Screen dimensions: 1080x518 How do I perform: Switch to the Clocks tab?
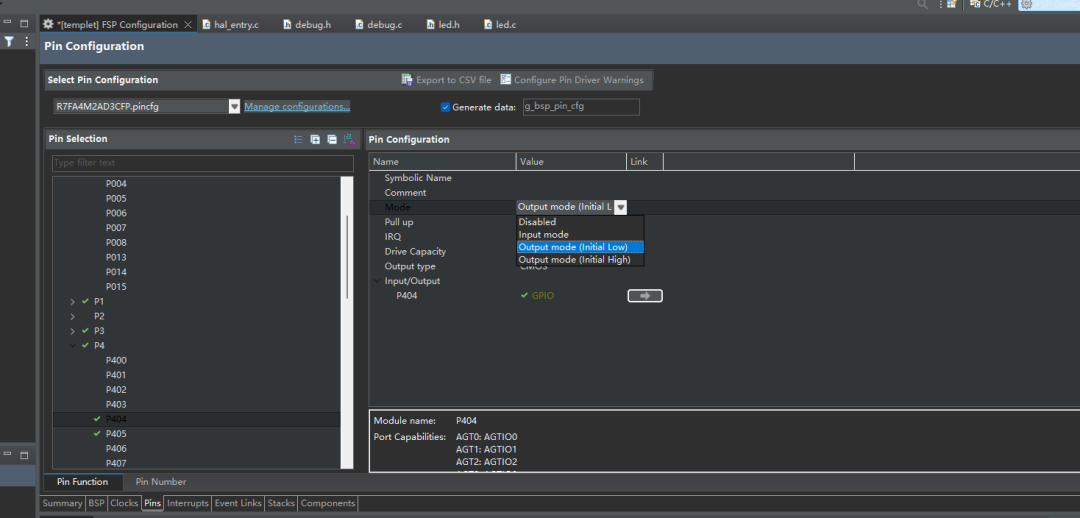(x=124, y=503)
